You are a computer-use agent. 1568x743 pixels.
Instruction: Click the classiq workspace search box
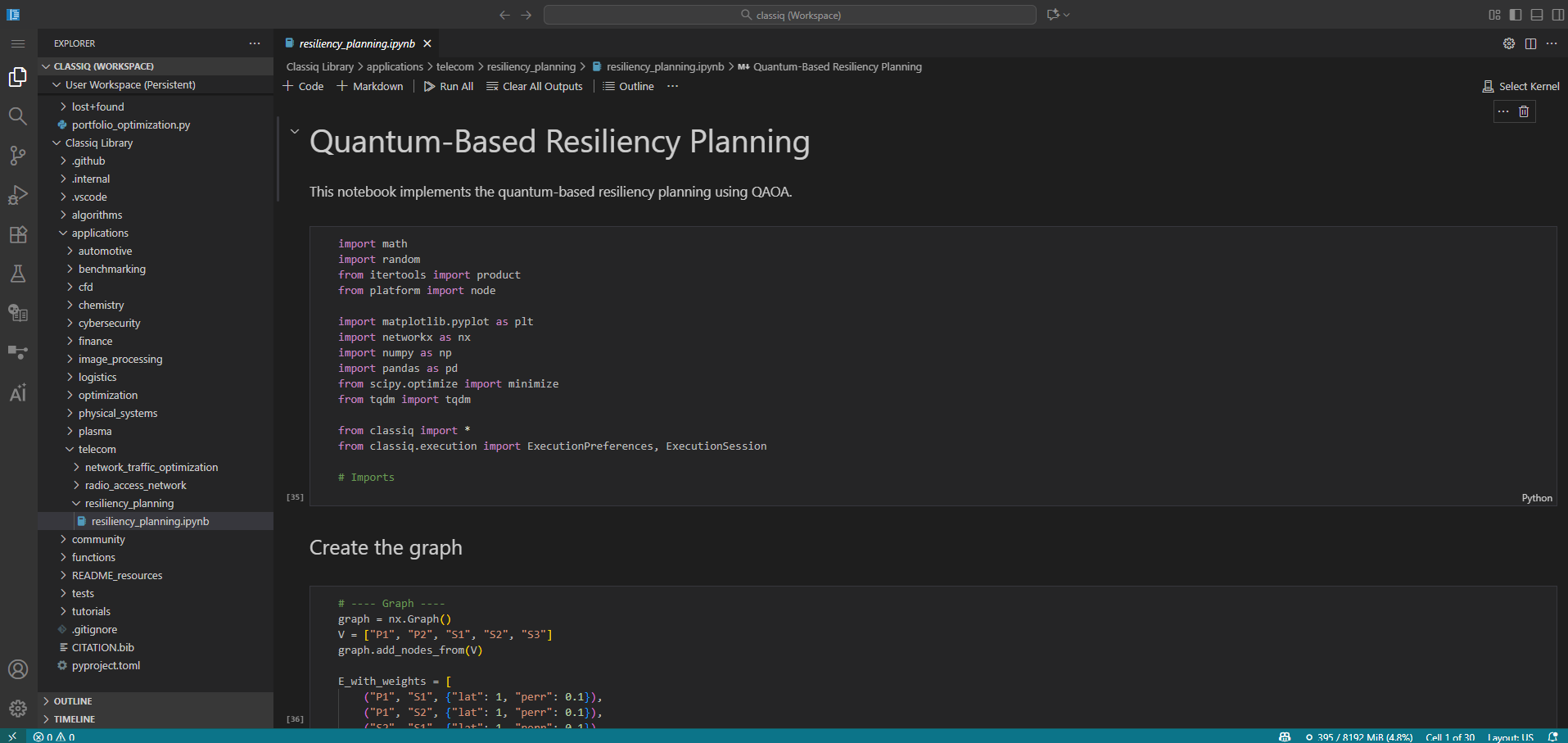click(x=790, y=15)
